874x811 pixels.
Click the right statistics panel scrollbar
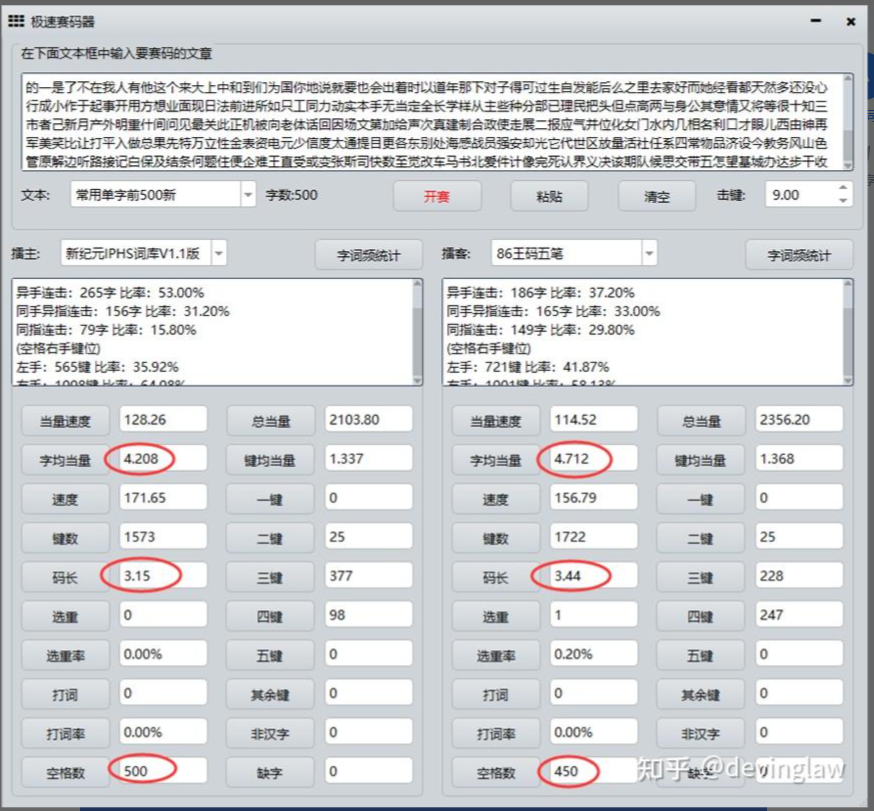pyautogui.click(x=848, y=332)
